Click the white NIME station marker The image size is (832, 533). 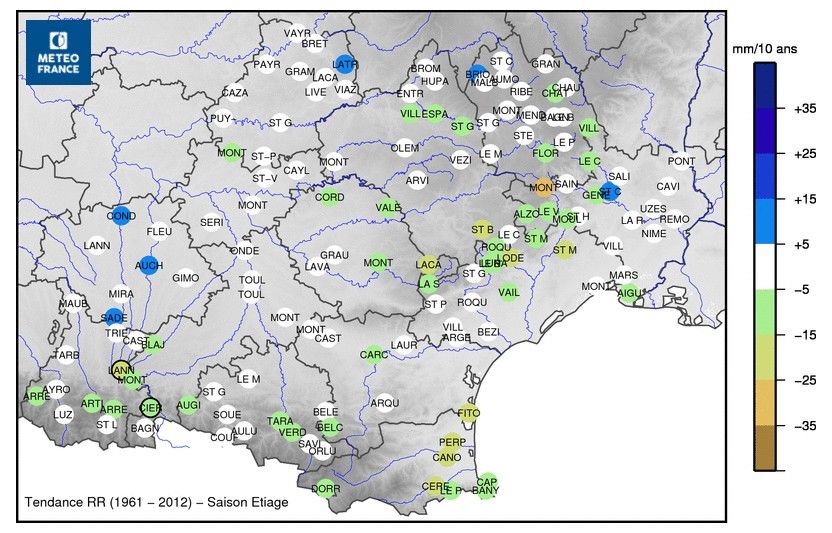[x=653, y=234]
